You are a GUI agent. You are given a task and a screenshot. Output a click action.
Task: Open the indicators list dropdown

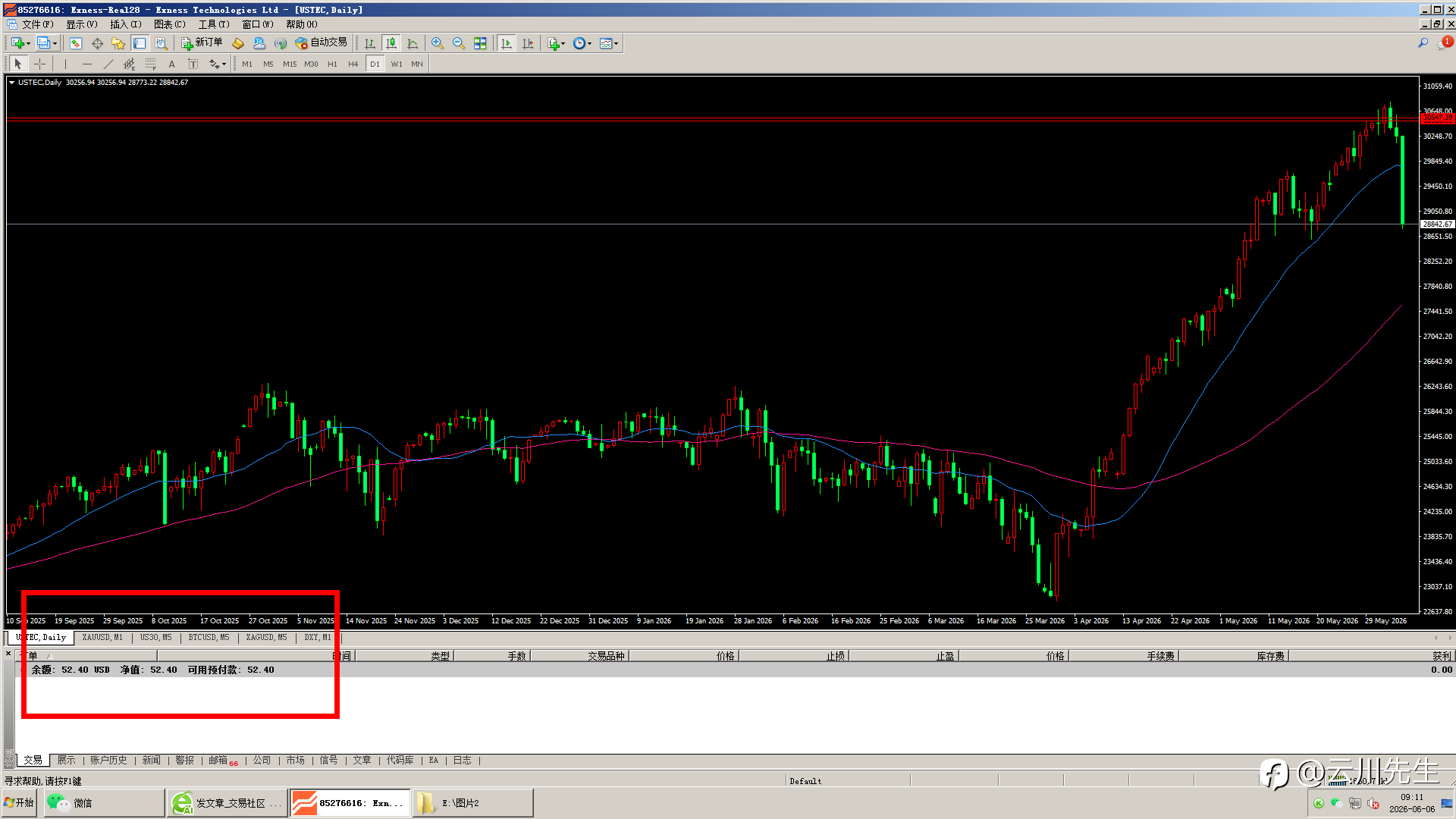point(556,43)
